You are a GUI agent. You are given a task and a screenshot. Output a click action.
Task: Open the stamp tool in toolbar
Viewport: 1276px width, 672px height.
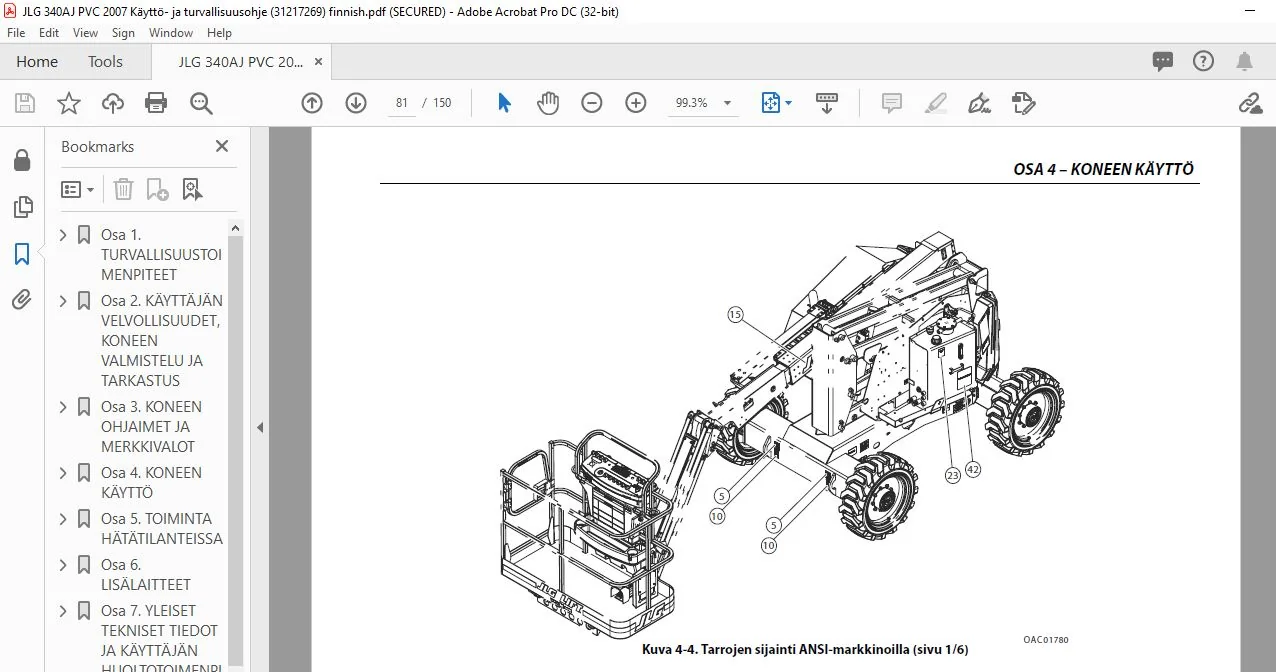(1023, 103)
